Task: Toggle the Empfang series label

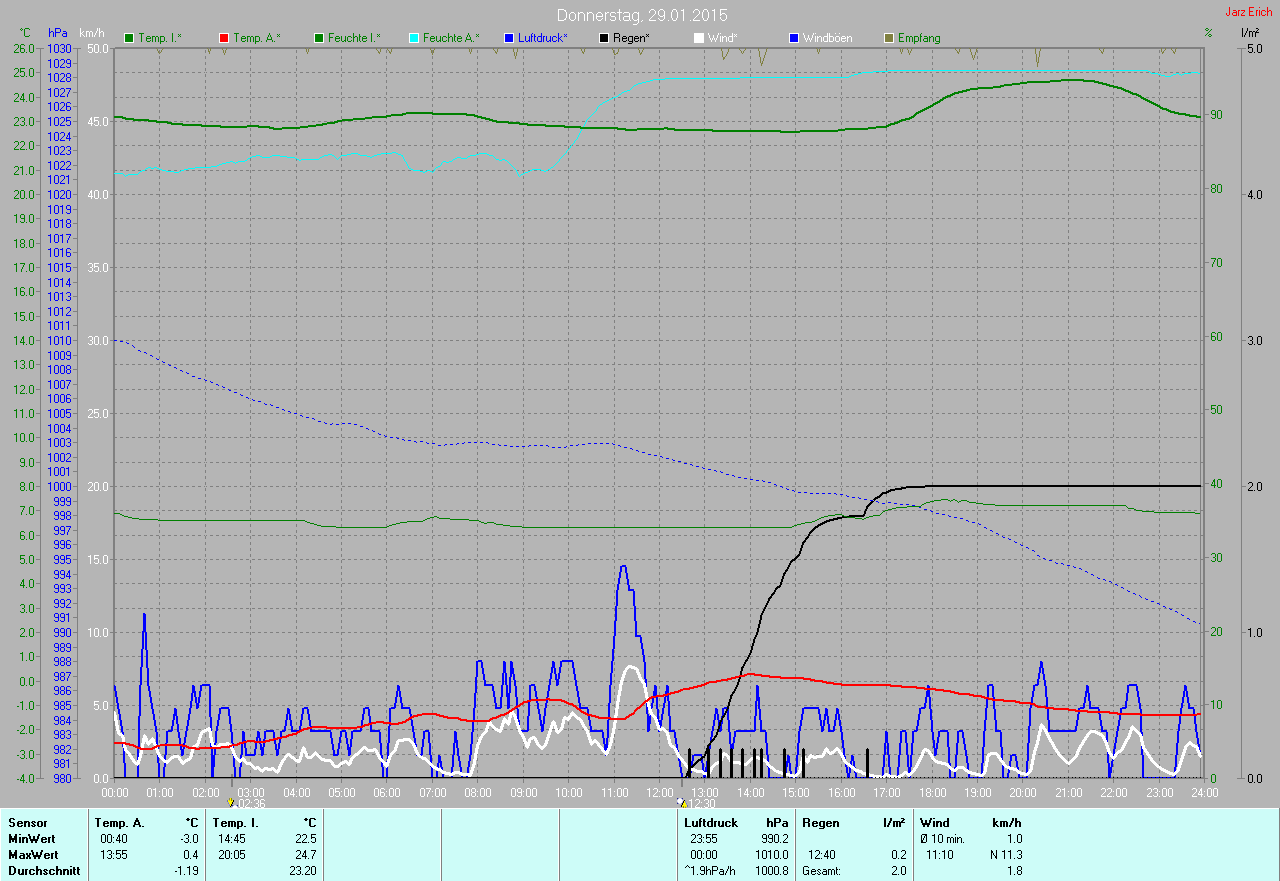Action: (x=918, y=38)
